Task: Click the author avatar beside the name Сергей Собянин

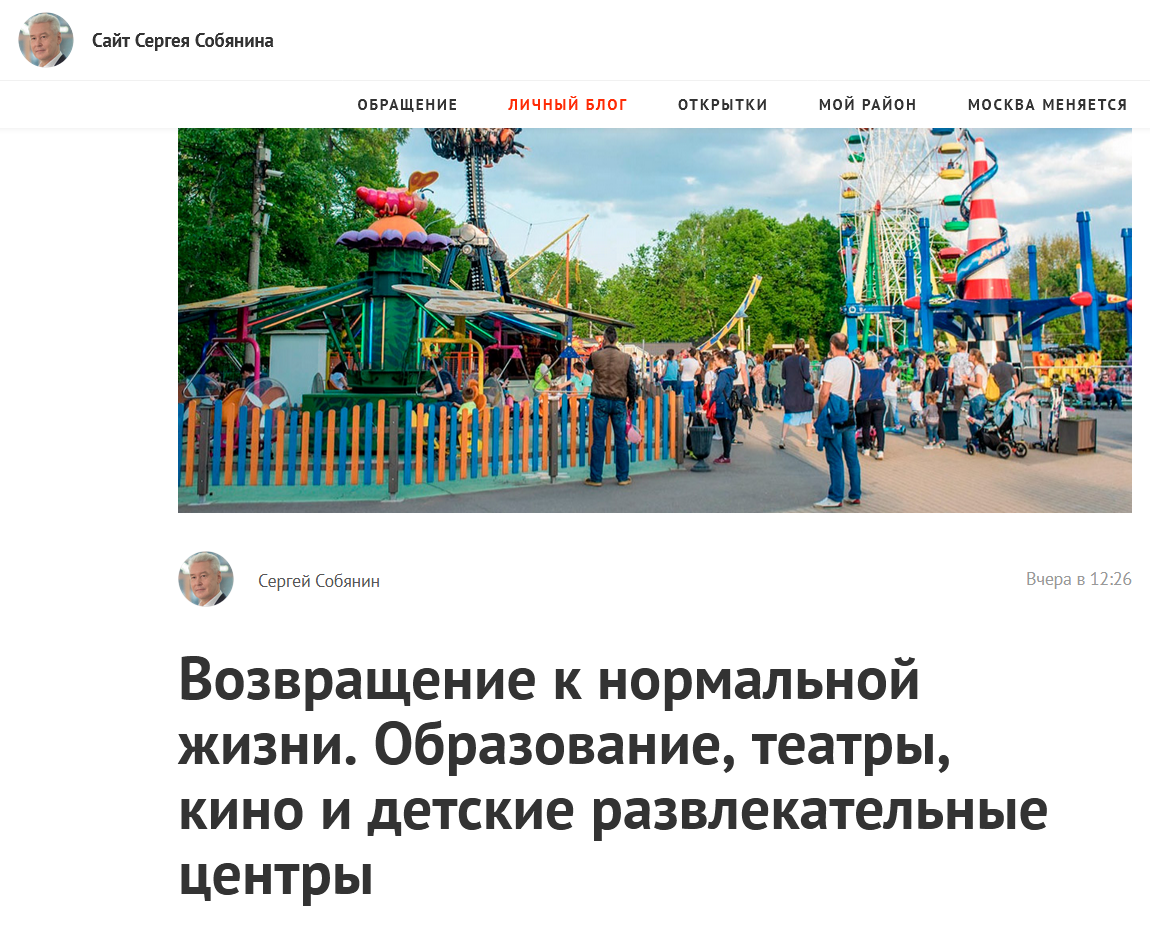Action: (205, 579)
